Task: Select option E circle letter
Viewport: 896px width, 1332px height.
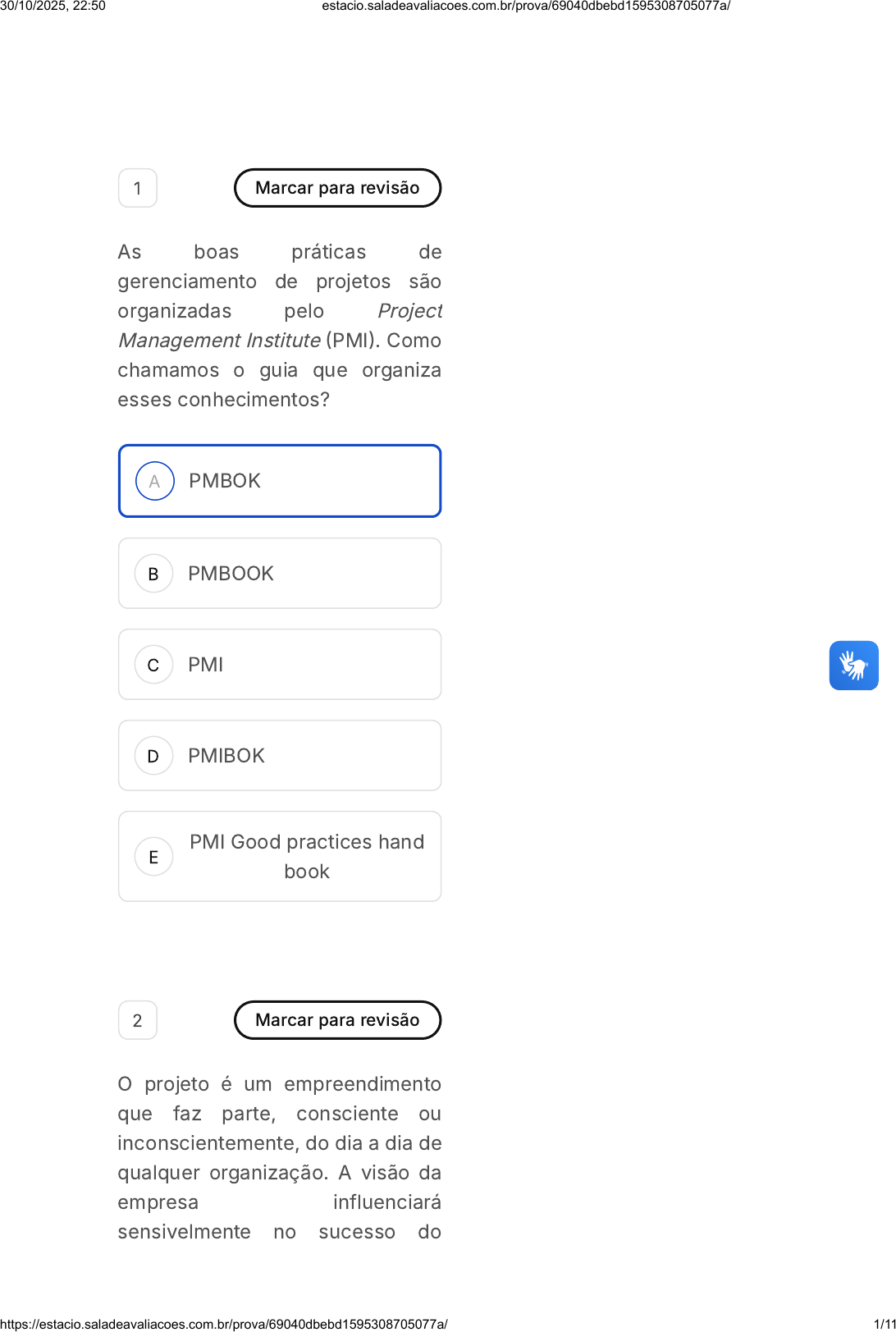Action: (153, 857)
